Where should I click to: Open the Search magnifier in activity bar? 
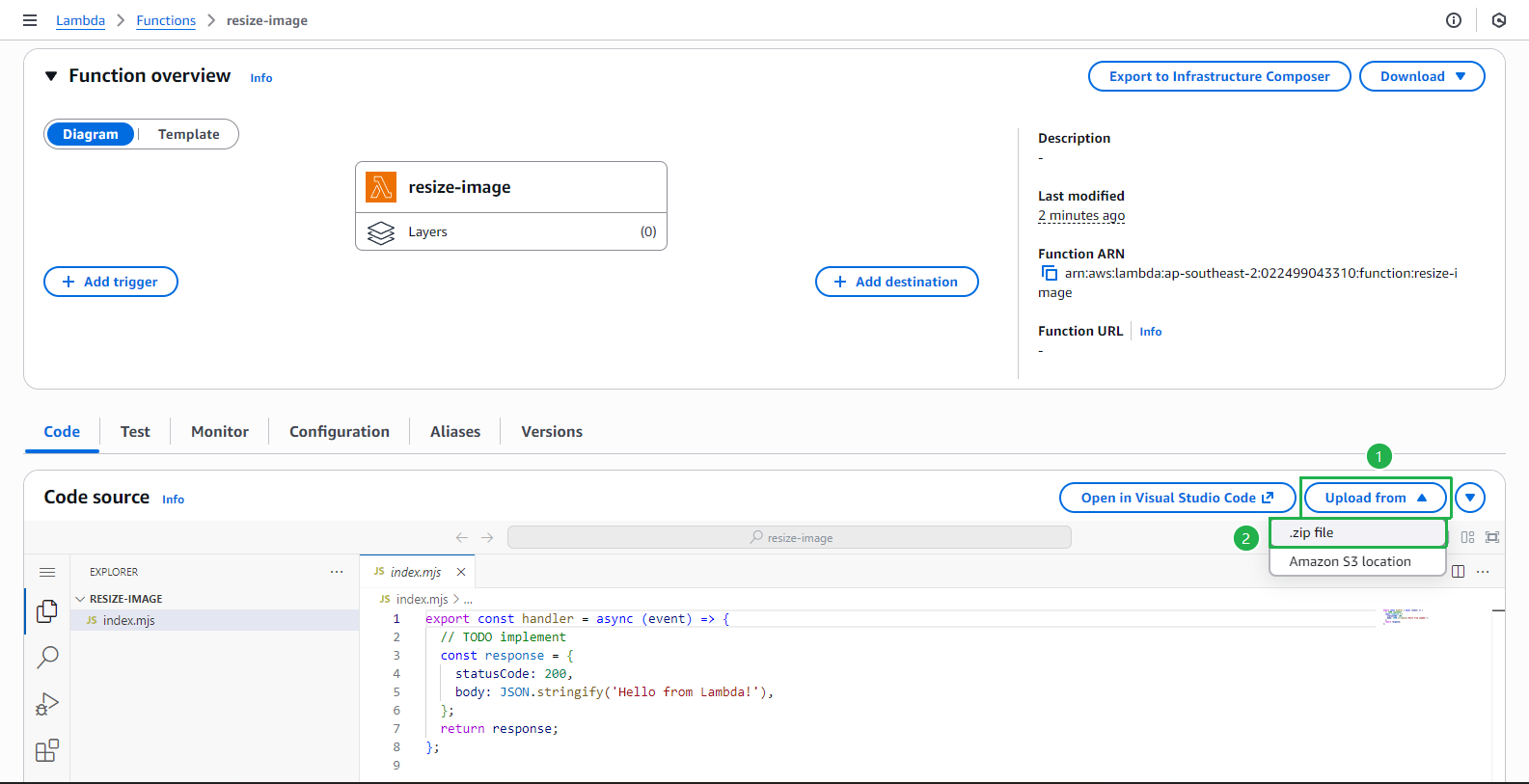pos(47,658)
